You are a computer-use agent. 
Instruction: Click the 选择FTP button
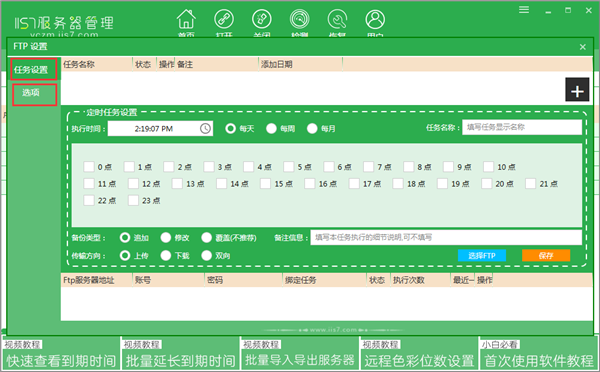(482, 255)
